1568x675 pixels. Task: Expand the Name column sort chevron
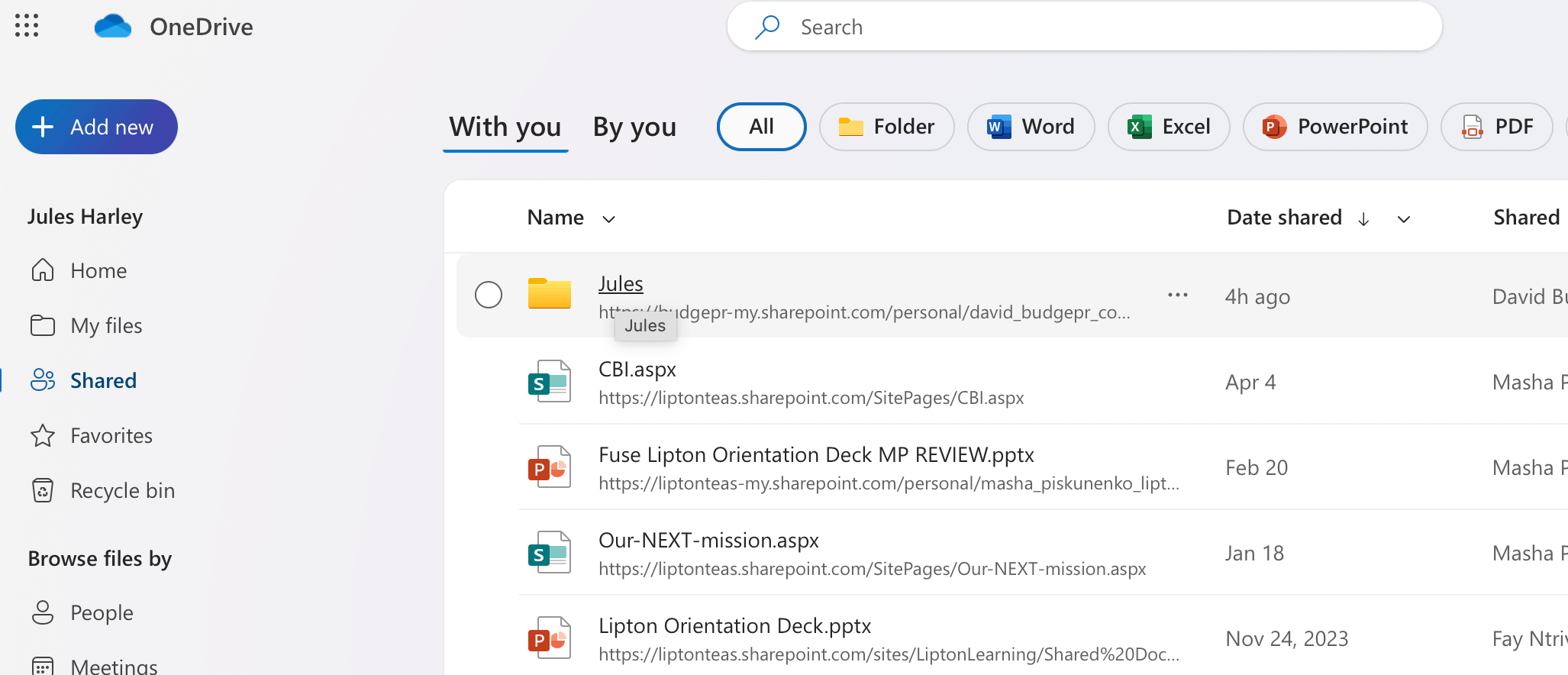point(608,219)
